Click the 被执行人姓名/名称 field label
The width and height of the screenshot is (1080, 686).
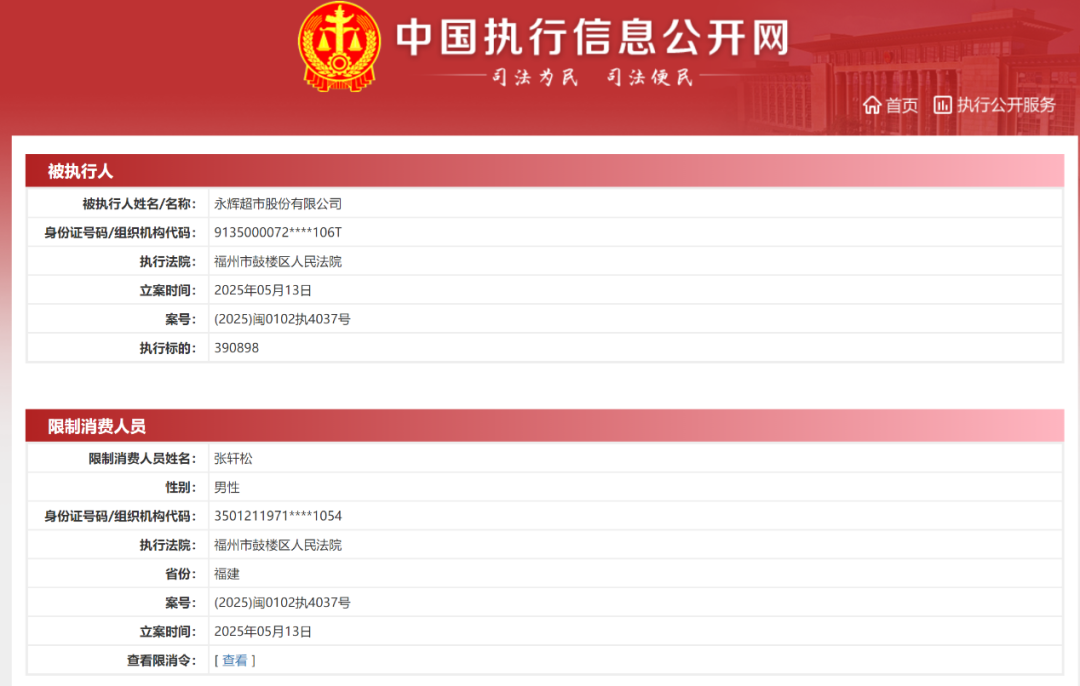click(139, 204)
